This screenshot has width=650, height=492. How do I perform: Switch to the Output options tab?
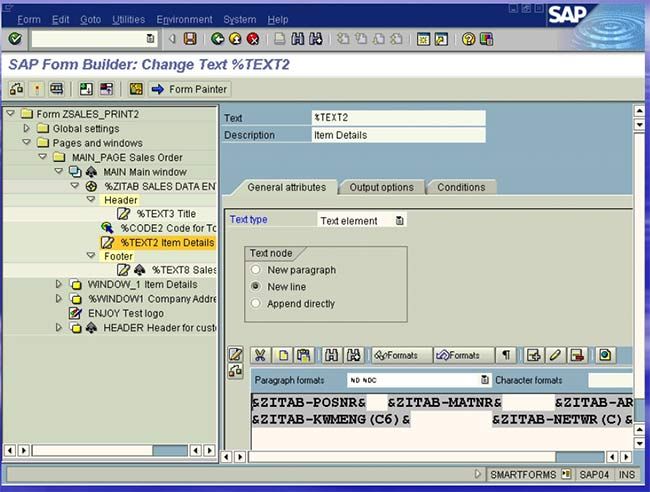click(381, 187)
